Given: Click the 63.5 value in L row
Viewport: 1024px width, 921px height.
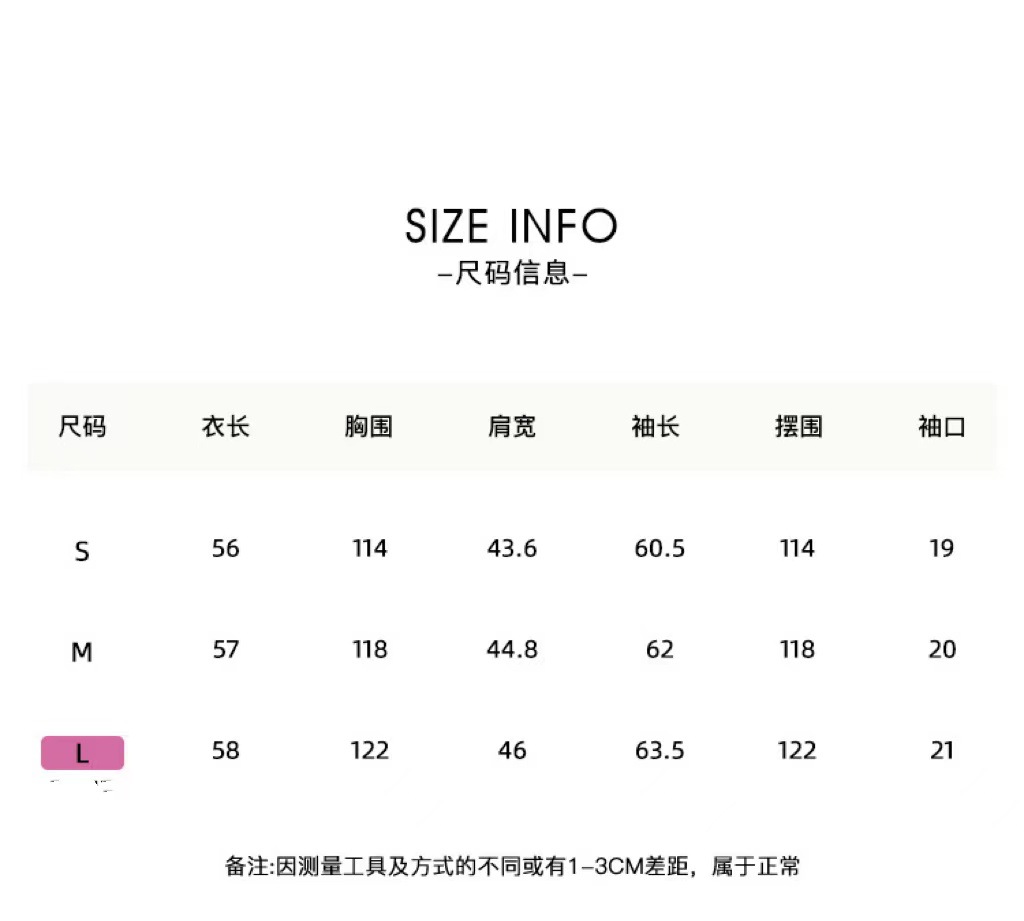Looking at the screenshot, I should (660, 750).
